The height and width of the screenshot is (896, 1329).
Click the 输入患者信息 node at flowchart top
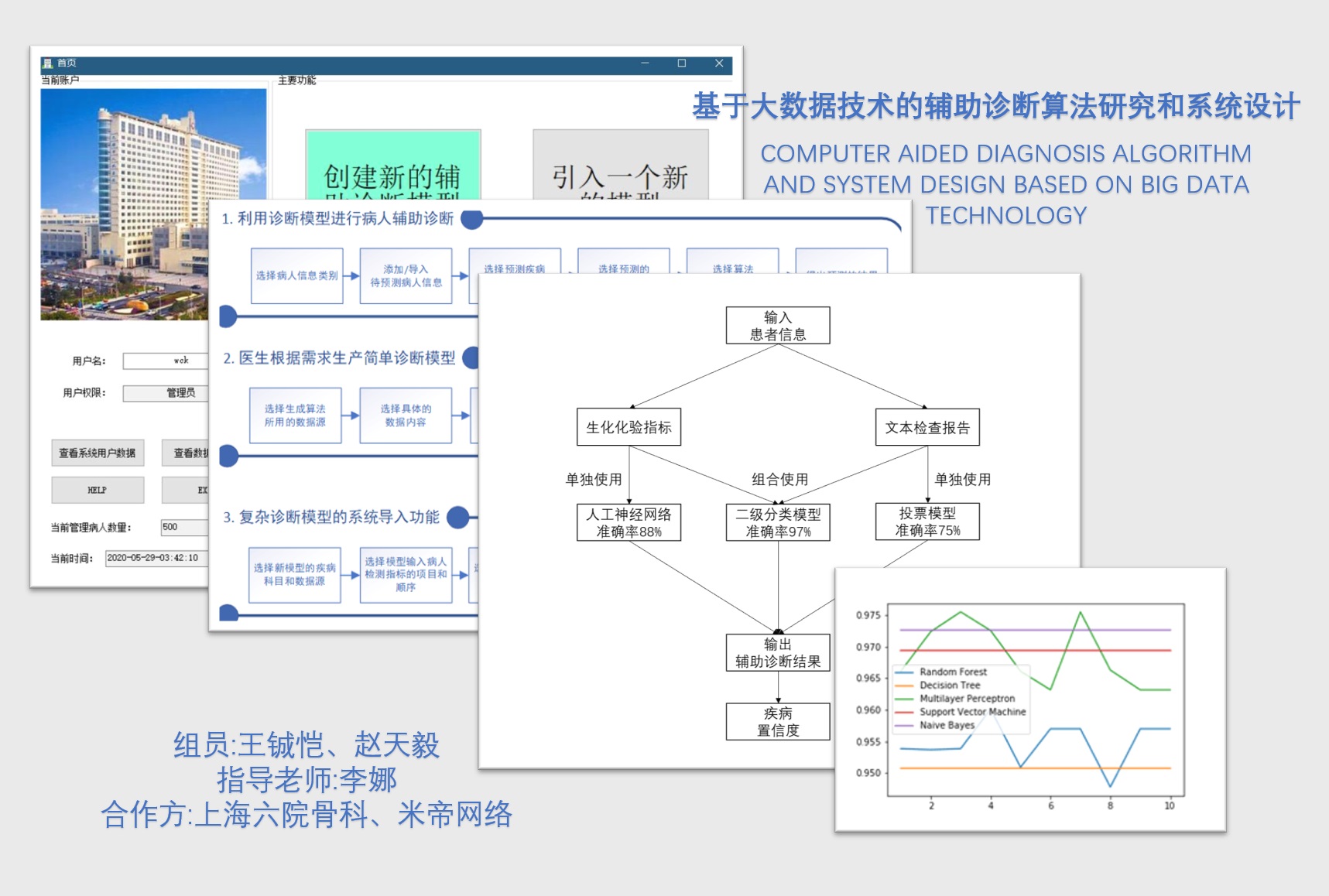point(778,326)
